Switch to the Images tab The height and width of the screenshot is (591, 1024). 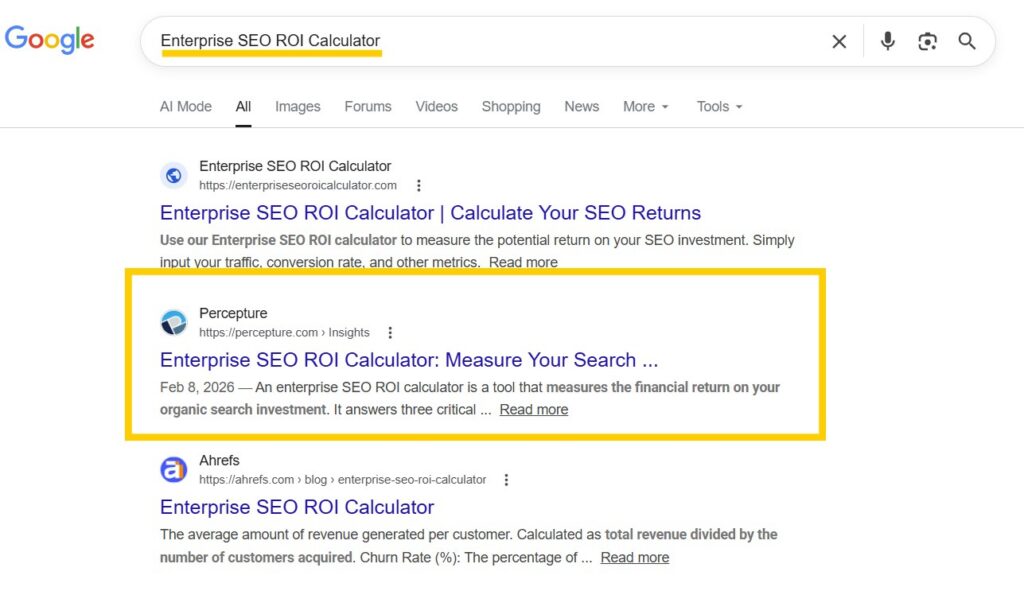pos(298,107)
